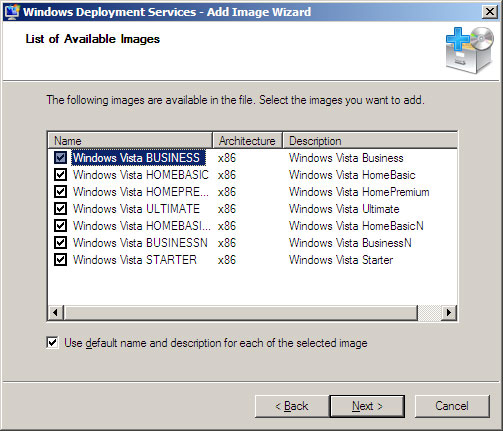Select the Windows Vista ULTIMATE name text
Screen dimensions: 503x431
click(x=136, y=209)
